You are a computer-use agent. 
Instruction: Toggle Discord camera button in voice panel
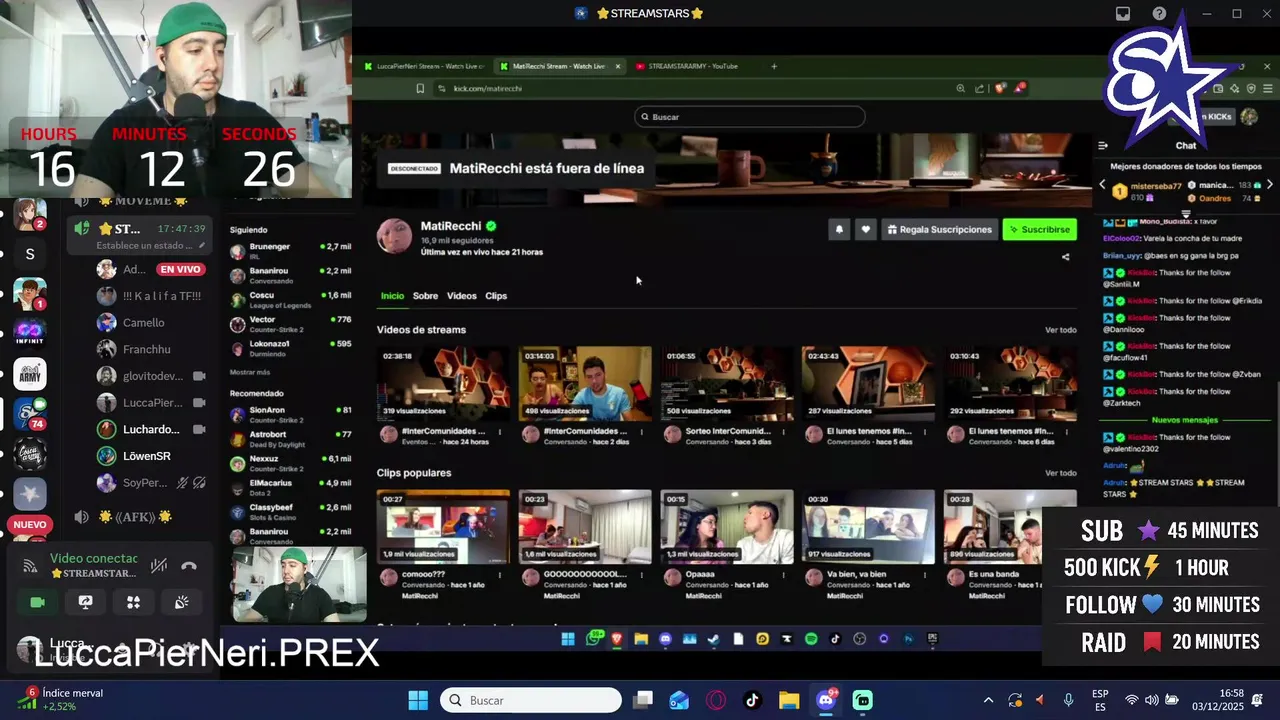click(37, 602)
